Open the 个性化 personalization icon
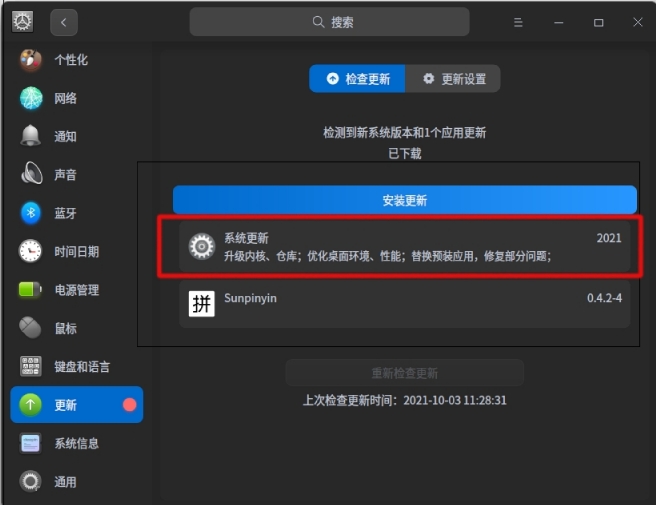 point(31,60)
